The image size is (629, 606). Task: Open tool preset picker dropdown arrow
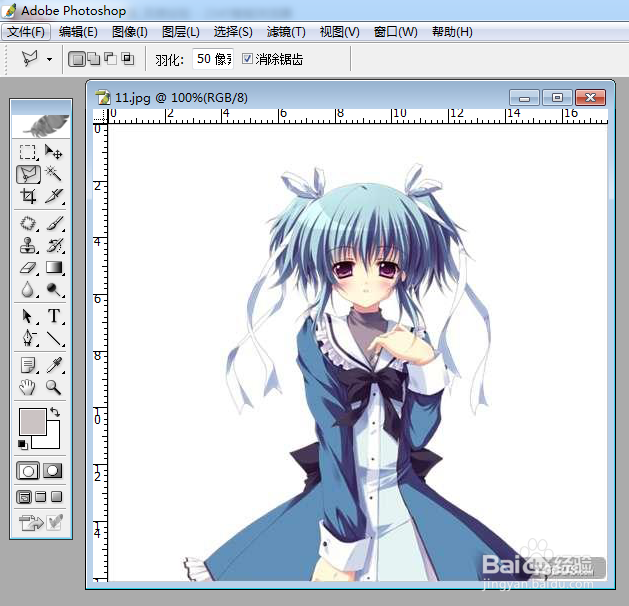49,59
